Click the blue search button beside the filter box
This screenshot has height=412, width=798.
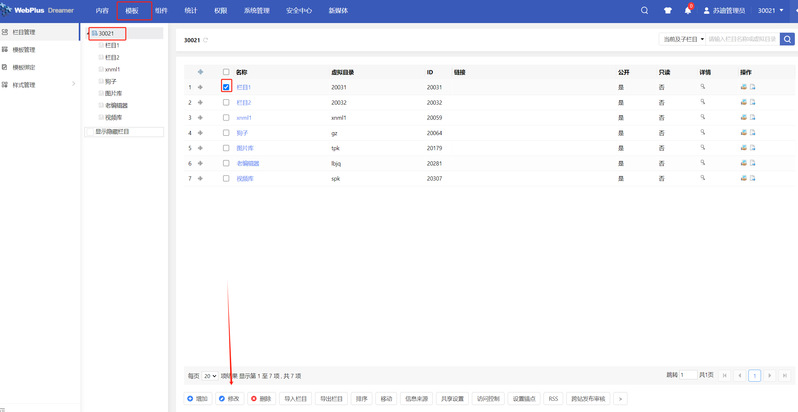tap(788, 39)
